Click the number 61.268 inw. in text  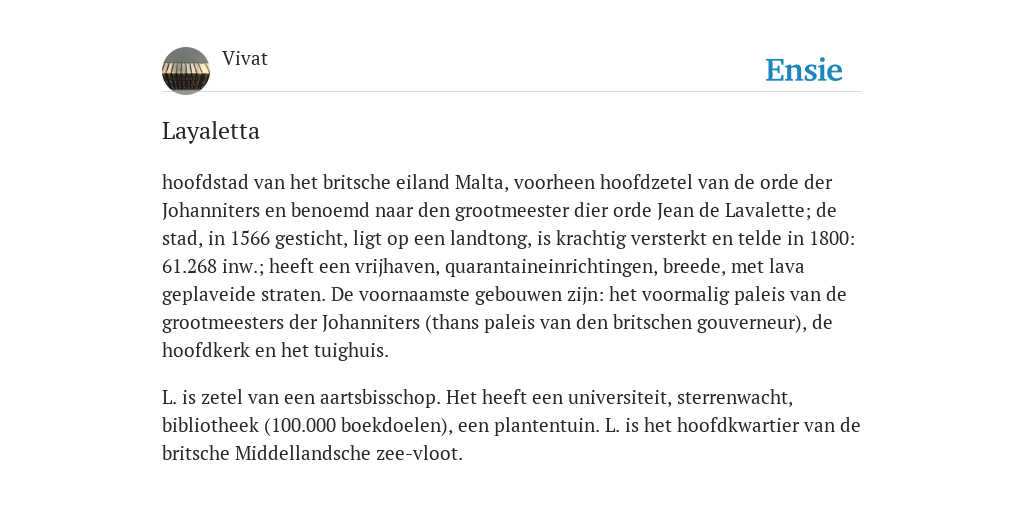(213, 266)
